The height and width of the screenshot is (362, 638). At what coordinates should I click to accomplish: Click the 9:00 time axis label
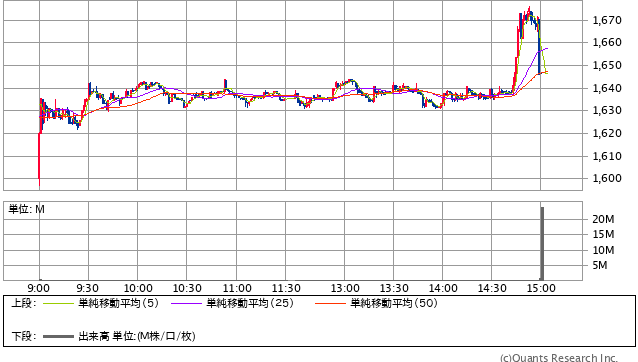pos(39,288)
